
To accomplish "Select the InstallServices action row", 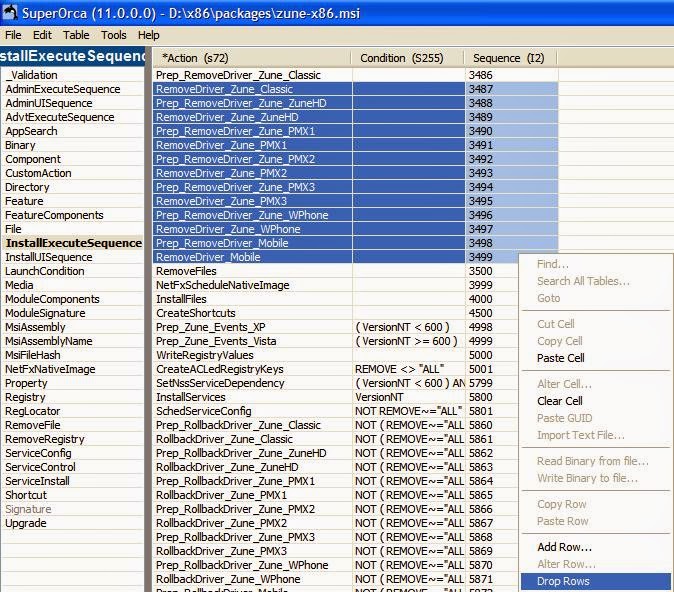I will pos(252,397).
